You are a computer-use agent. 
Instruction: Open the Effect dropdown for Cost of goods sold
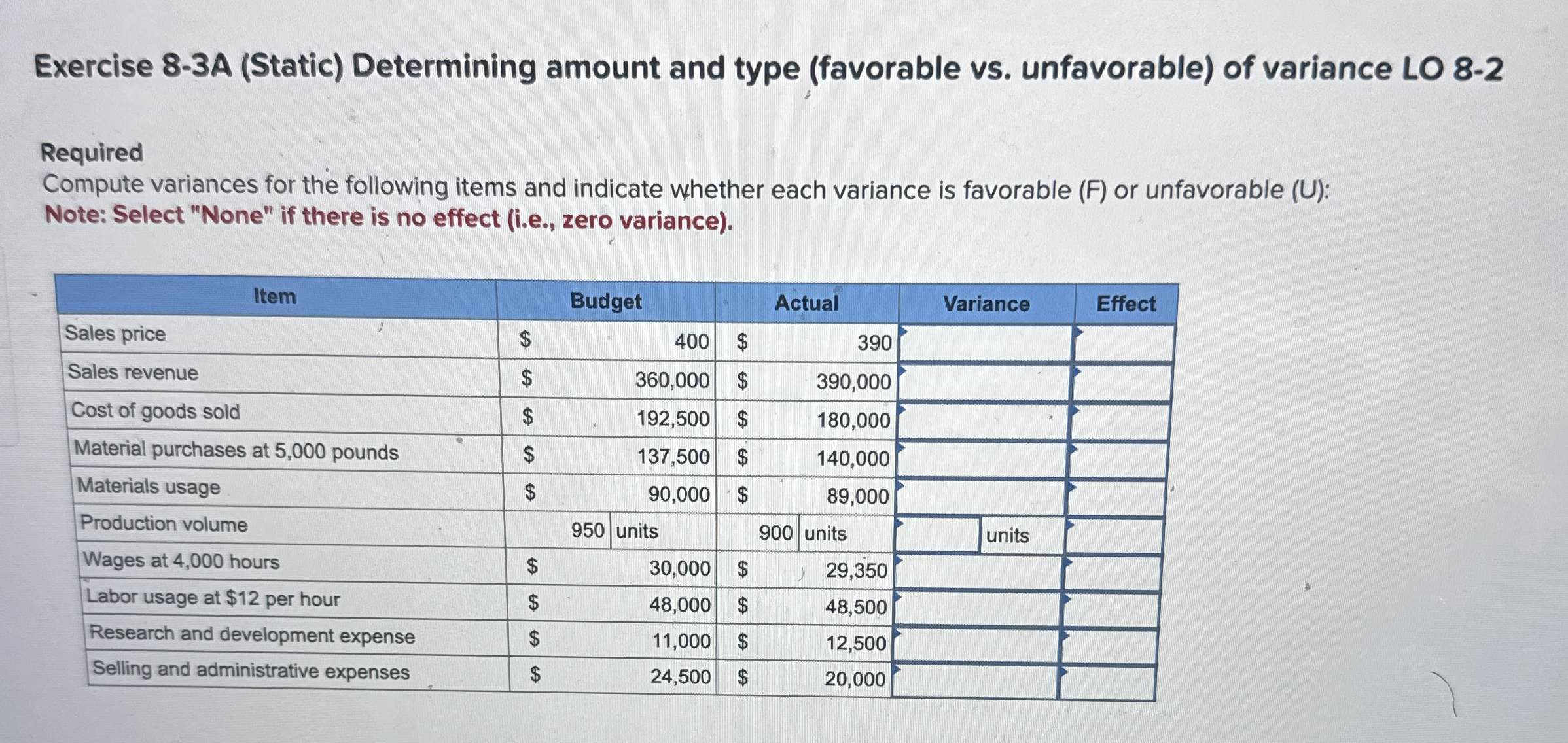[1122, 419]
